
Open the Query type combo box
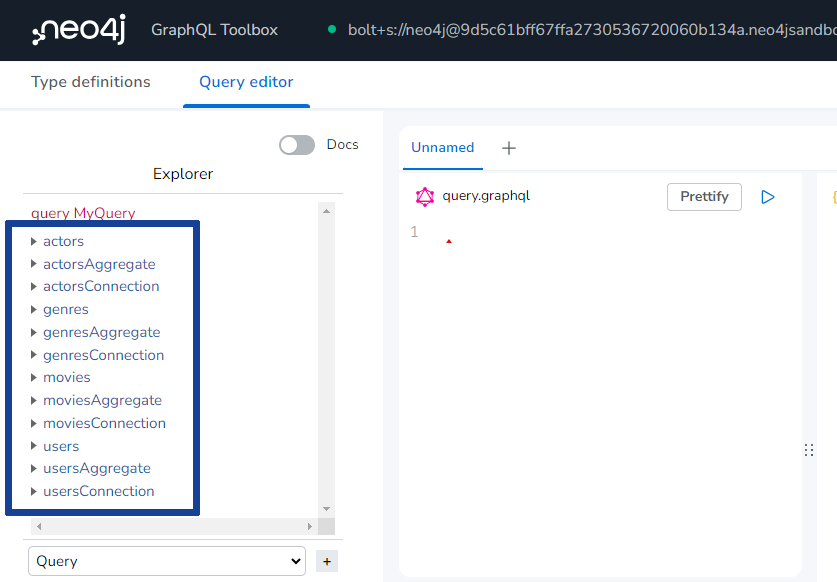click(x=166, y=561)
